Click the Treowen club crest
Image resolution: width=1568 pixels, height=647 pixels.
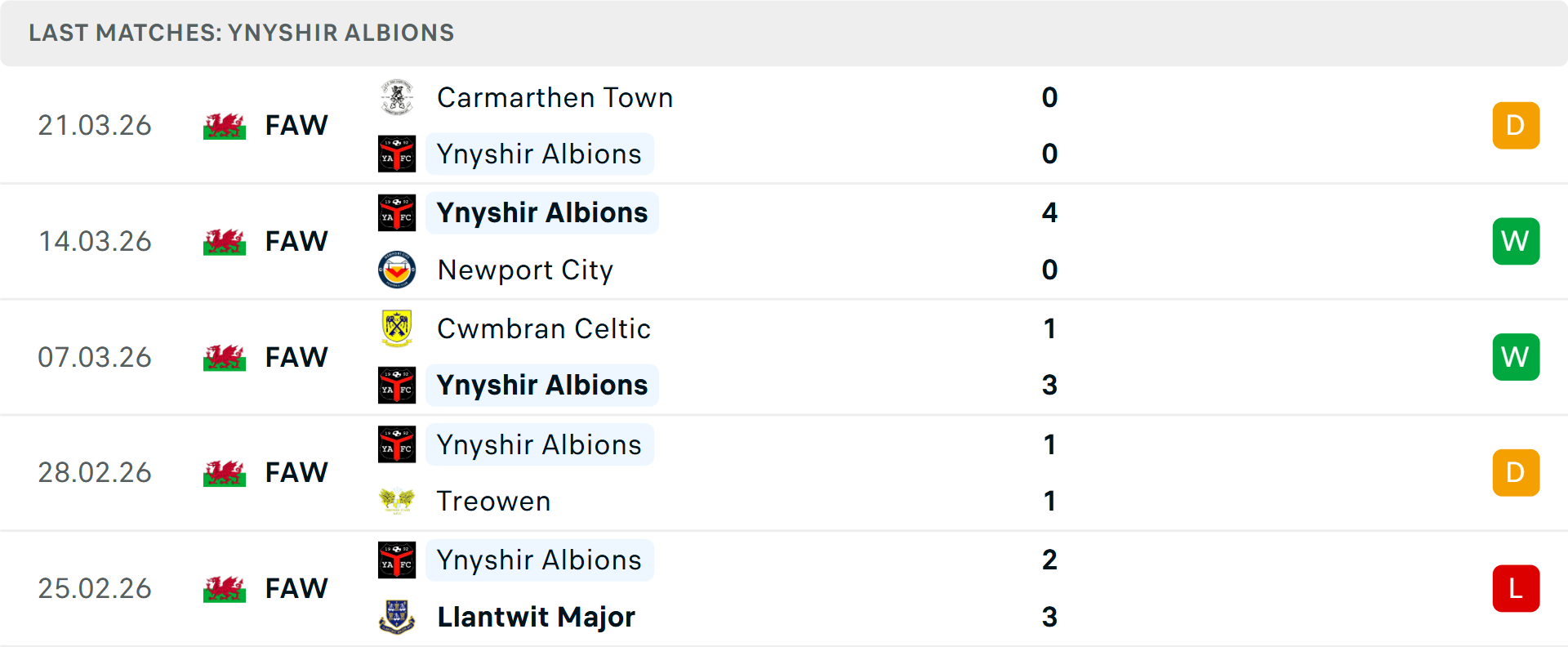[397, 500]
